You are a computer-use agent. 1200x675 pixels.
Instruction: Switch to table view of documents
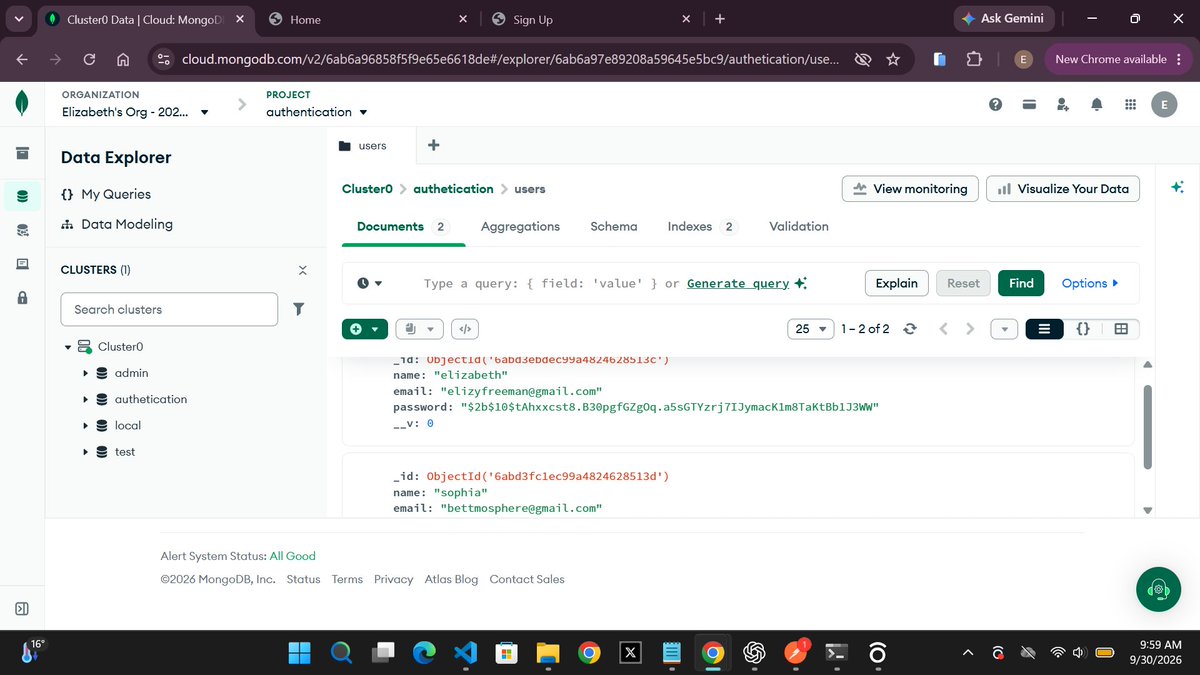point(1121,328)
